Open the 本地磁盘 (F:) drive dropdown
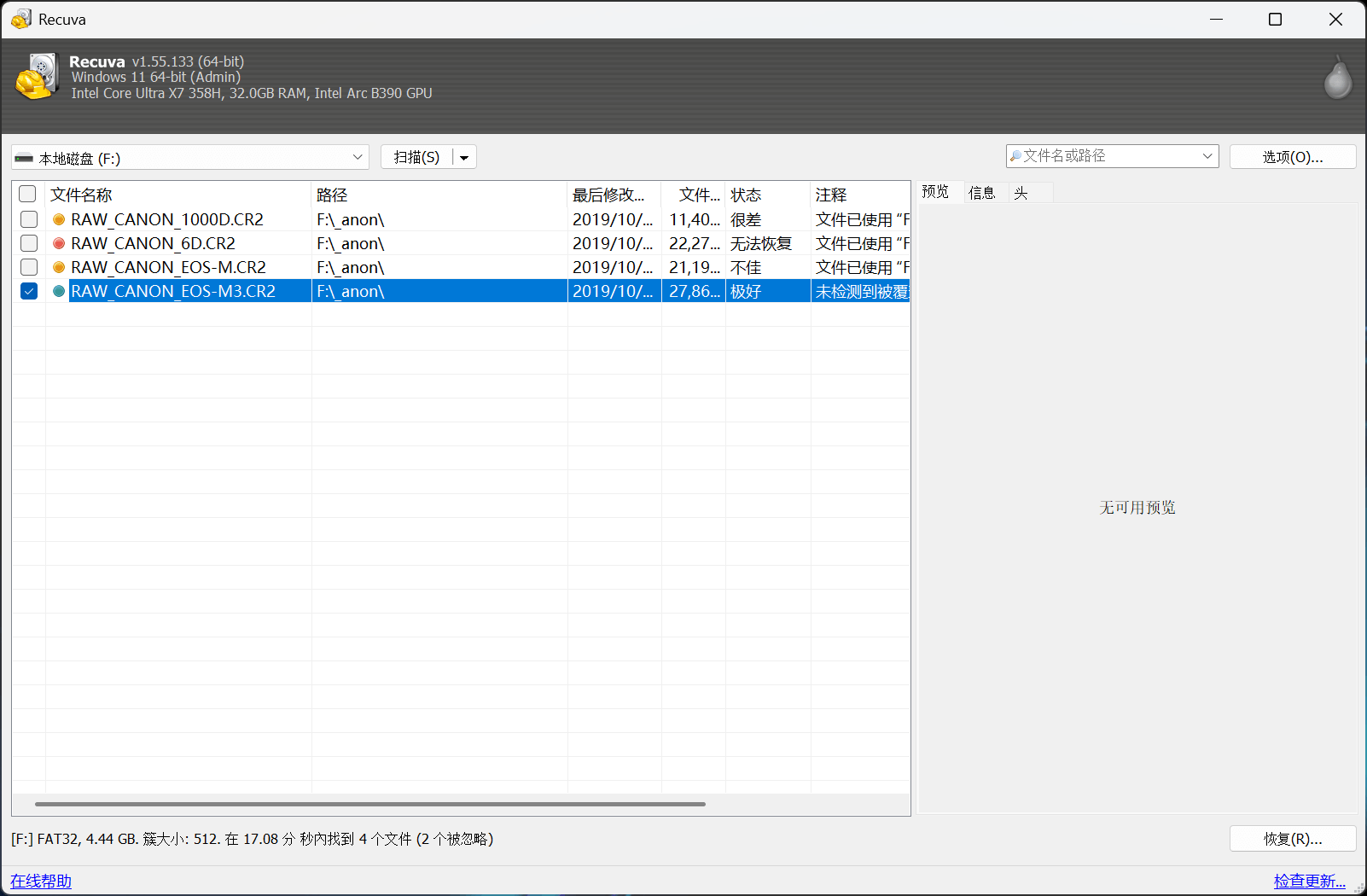This screenshot has height=896, width=1367. point(190,157)
